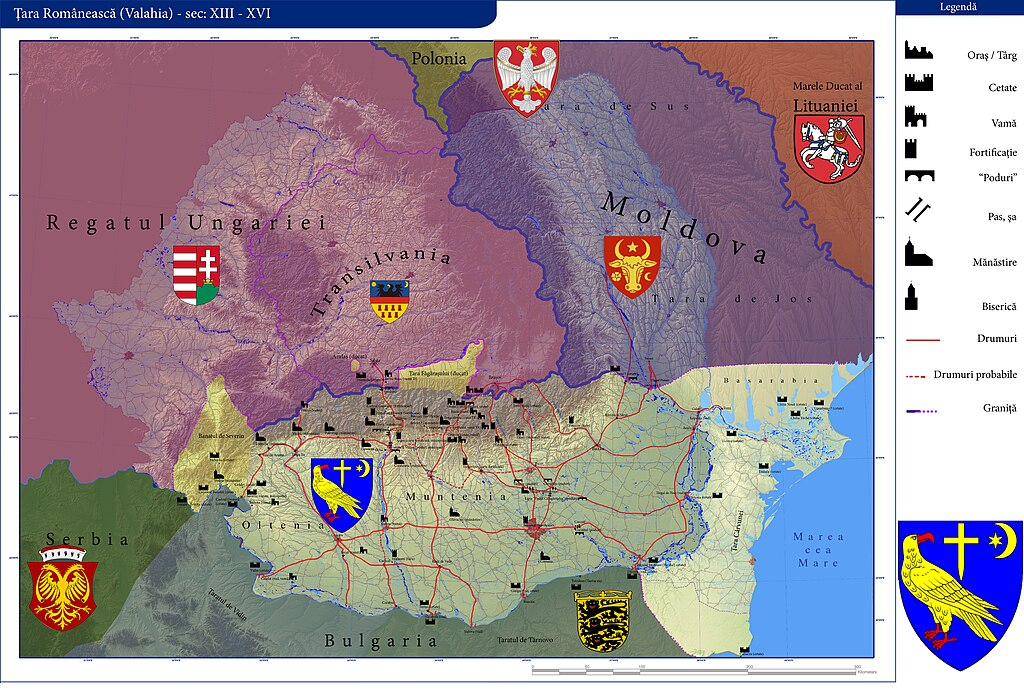Click the Mănăstire legend icon
The image size is (1024, 692).
tap(918, 252)
